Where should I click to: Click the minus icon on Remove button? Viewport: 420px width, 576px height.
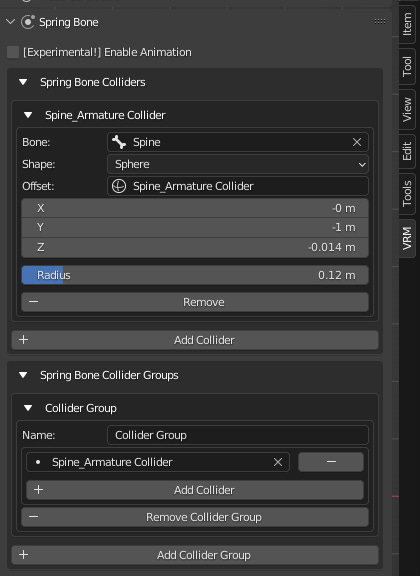[33, 302]
